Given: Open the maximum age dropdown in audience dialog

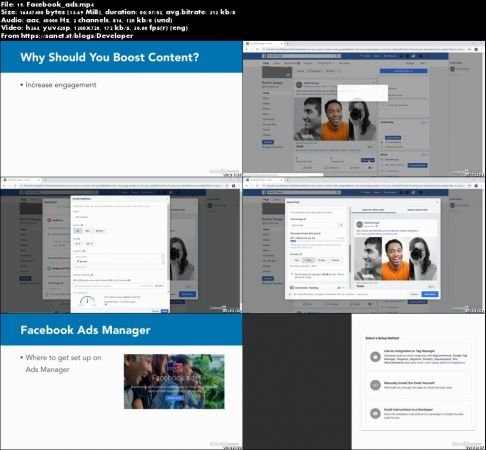Looking at the screenshot, I should coord(90,244).
